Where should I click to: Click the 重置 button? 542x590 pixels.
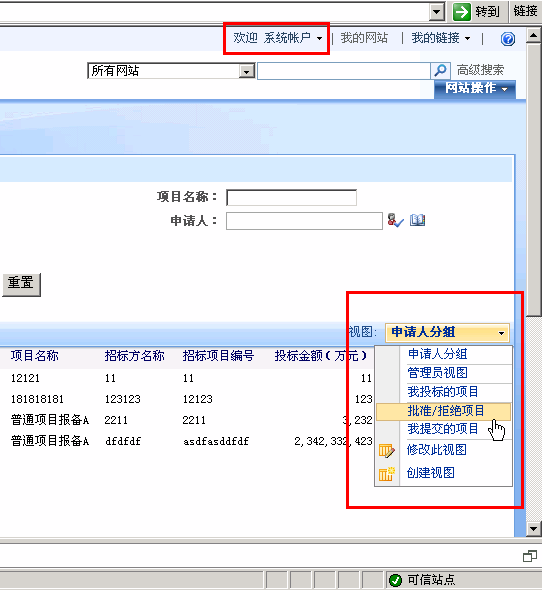[21, 284]
